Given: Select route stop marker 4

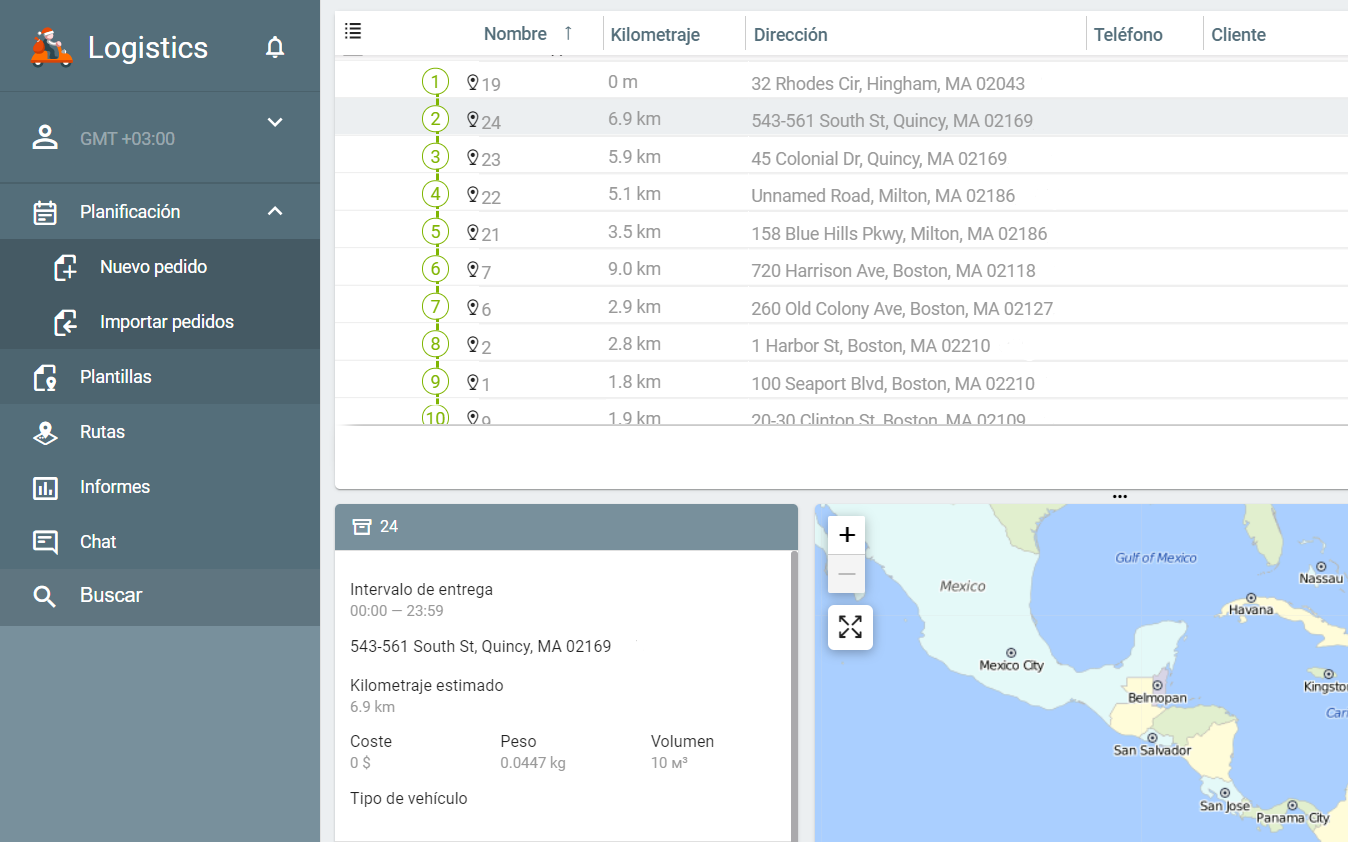Looking at the screenshot, I should pyautogui.click(x=435, y=194).
